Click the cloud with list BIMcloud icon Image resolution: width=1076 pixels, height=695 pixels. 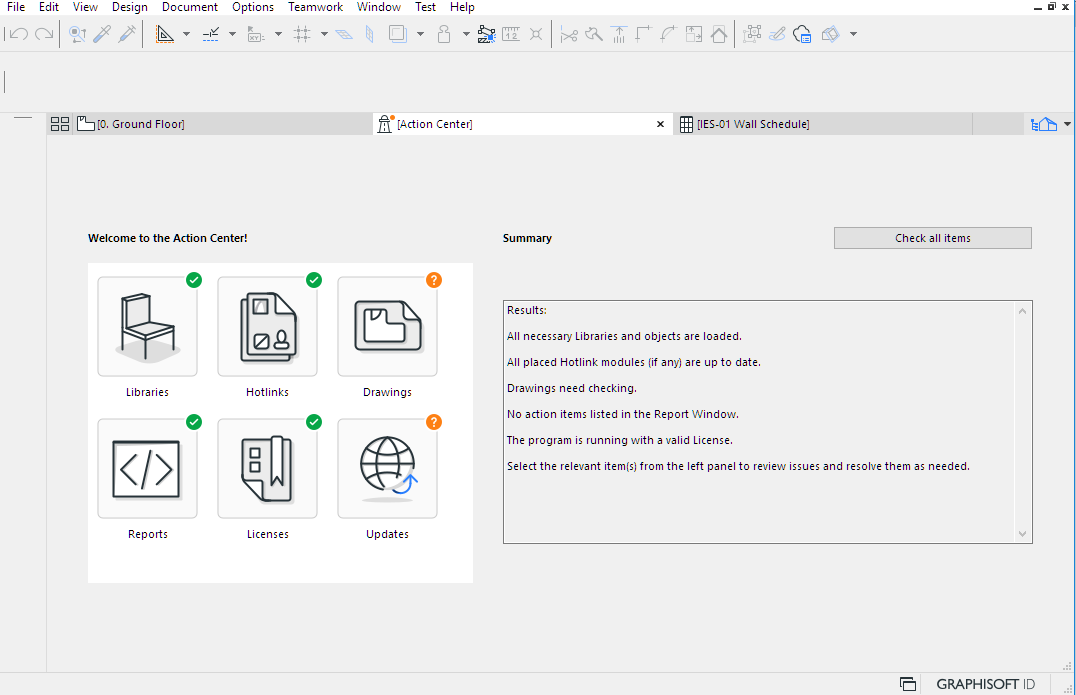click(802, 34)
